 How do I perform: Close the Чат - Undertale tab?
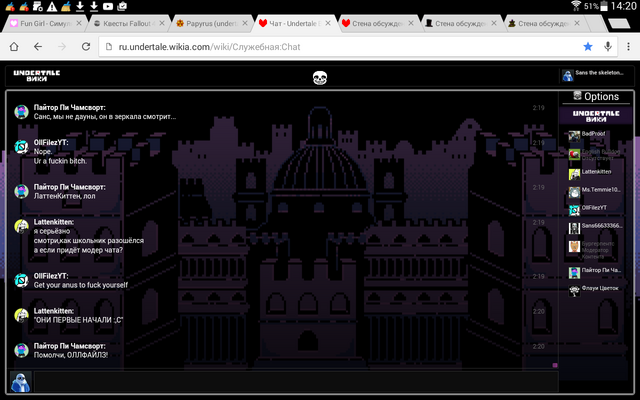click(328, 23)
